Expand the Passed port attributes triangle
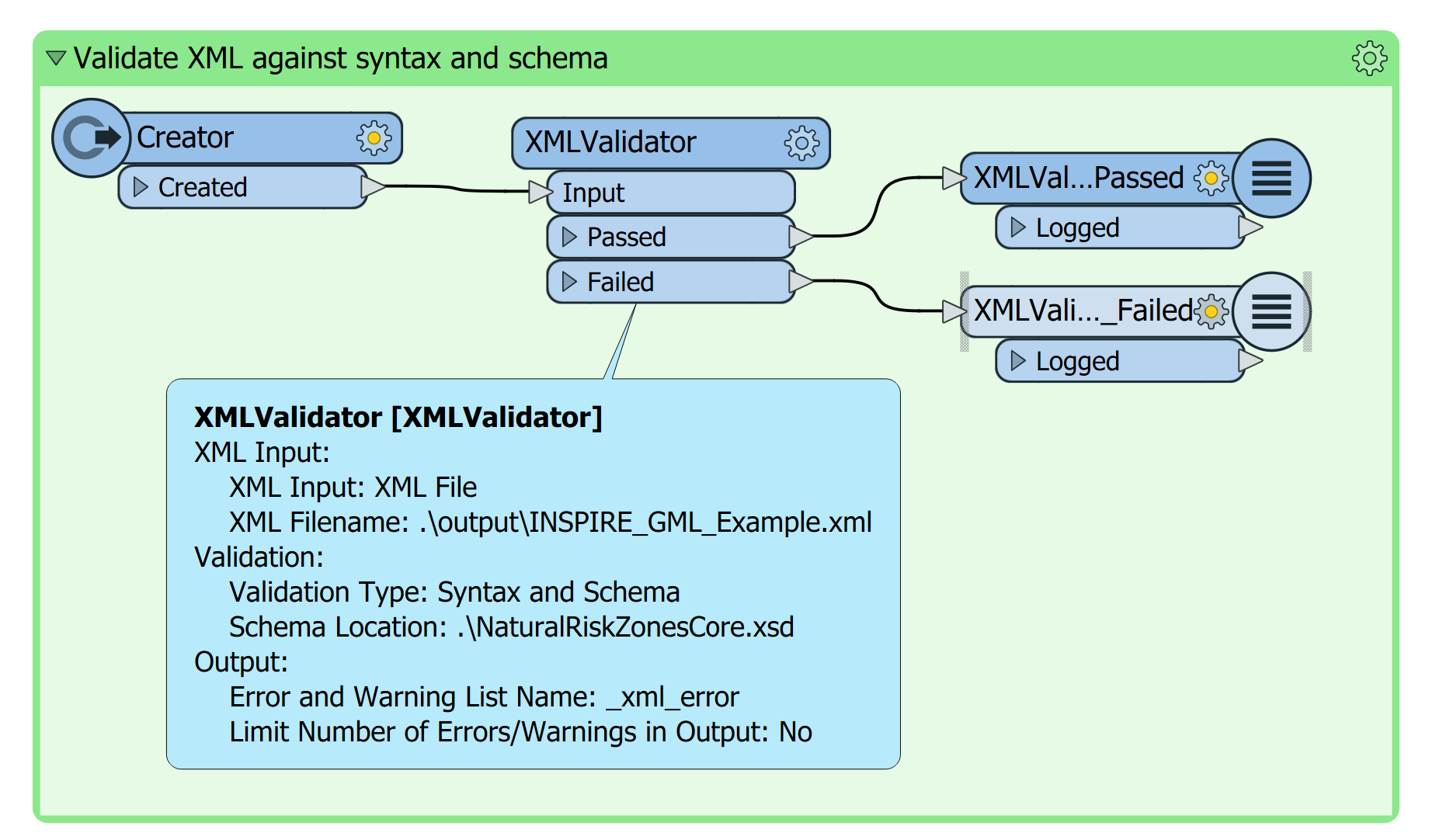This screenshot has height=840, width=1429. [569, 237]
